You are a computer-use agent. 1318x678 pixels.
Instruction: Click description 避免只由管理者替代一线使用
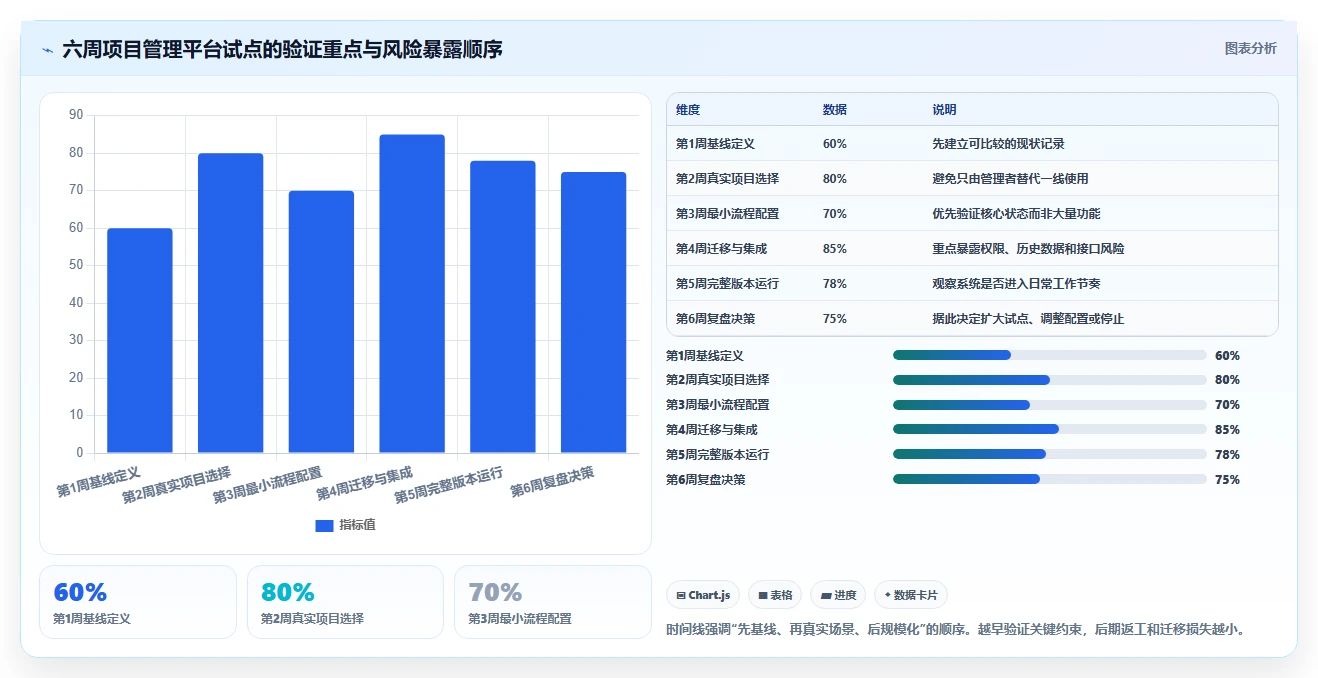click(1010, 179)
